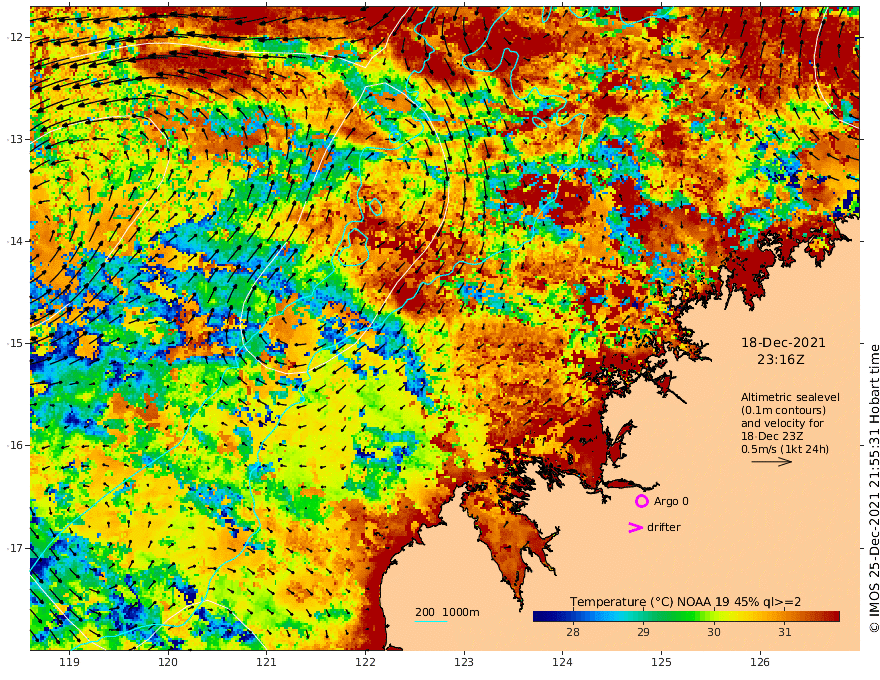The image size is (880, 680).
Task: Click the color bar tick label 31
Action: coord(785,632)
